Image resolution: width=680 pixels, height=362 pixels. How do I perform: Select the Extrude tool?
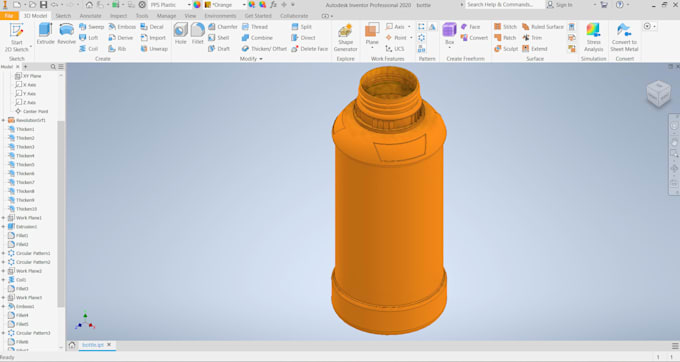(x=46, y=34)
